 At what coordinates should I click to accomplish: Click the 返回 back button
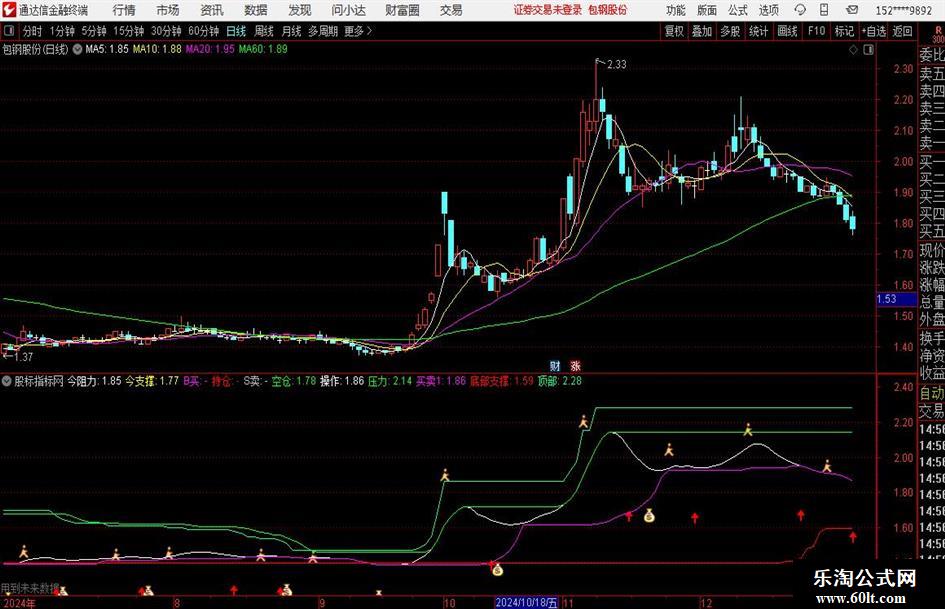coord(902,31)
